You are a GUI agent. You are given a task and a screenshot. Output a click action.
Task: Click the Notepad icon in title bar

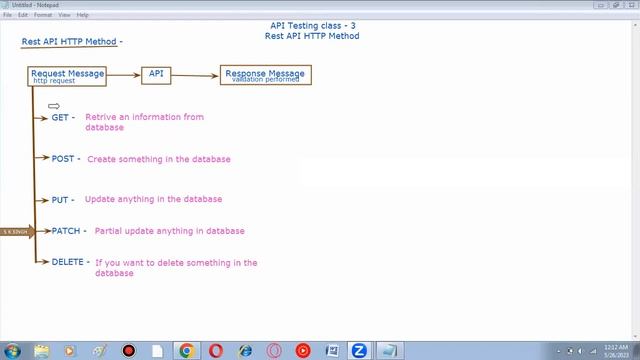pos(5,5)
